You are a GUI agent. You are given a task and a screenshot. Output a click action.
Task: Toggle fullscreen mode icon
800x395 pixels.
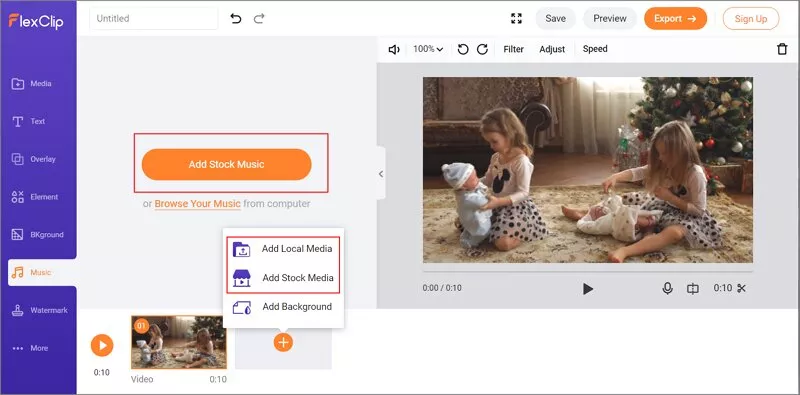[516, 18]
